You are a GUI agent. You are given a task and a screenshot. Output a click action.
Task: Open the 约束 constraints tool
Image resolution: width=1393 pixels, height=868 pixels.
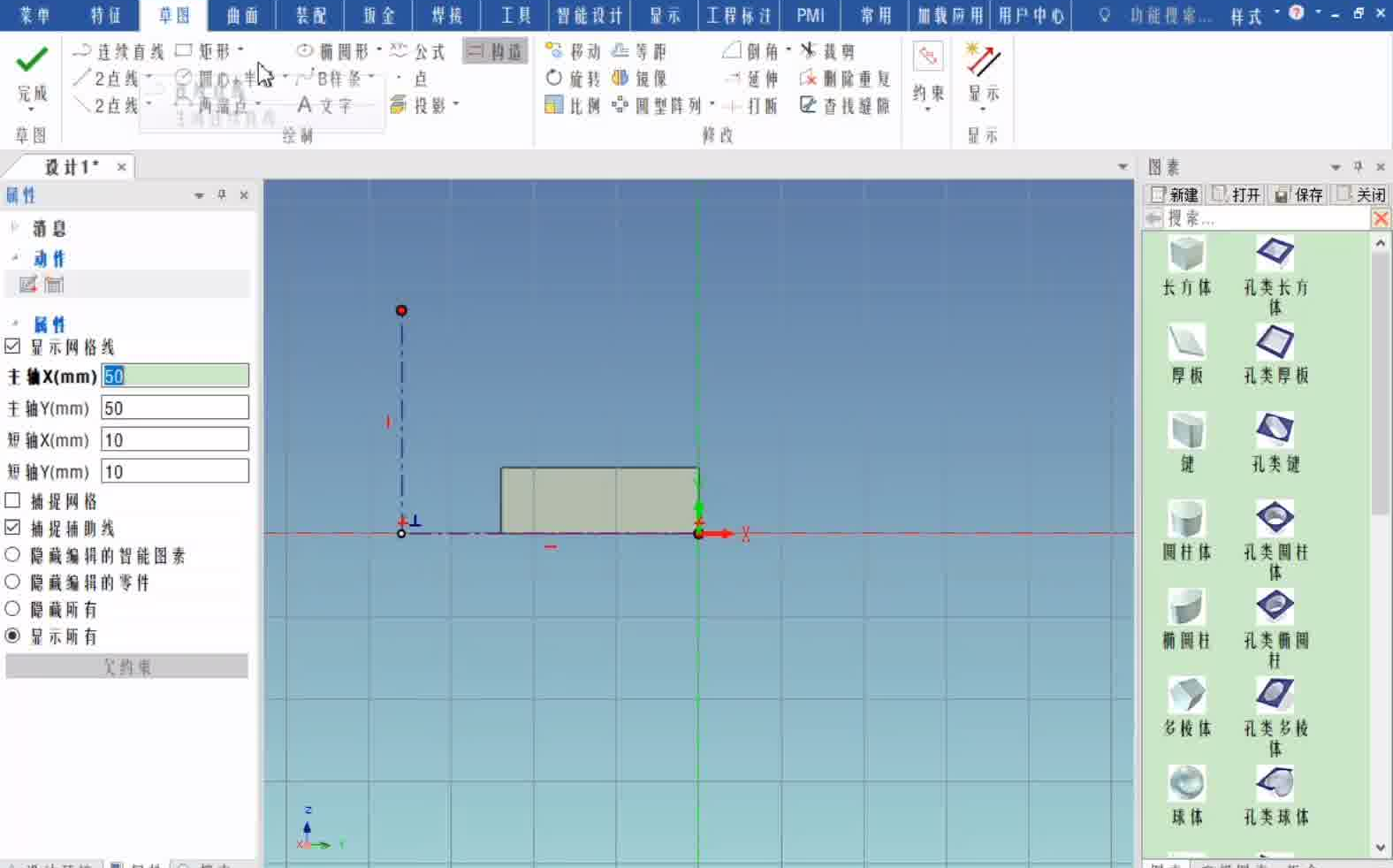point(928,74)
